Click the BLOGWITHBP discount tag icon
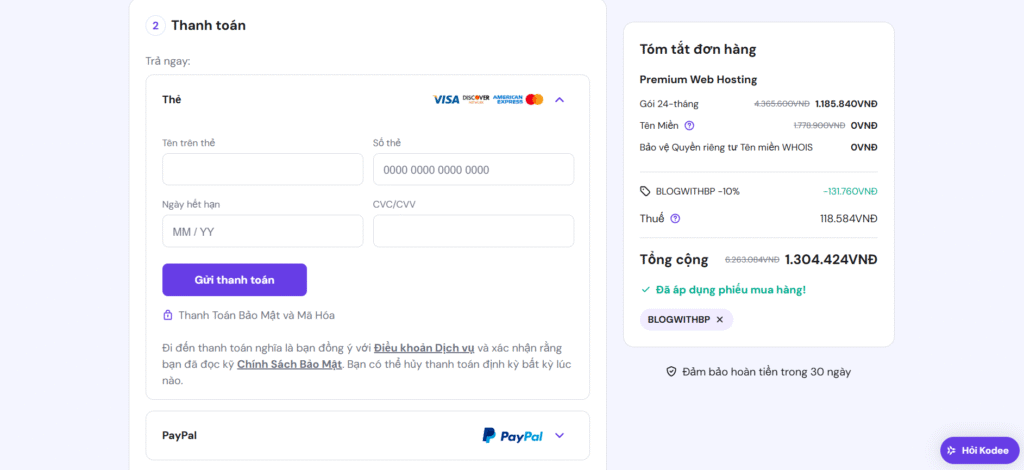The width and height of the screenshot is (1024, 470). coord(645,191)
